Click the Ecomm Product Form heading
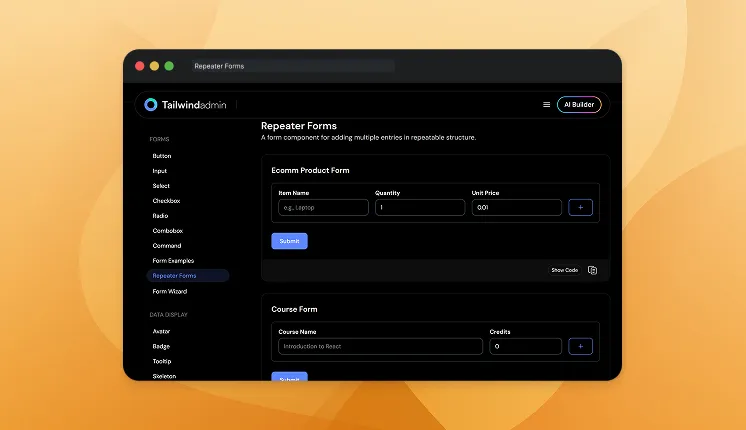This screenshot has height=430, width=746. (x=310, y=170)
